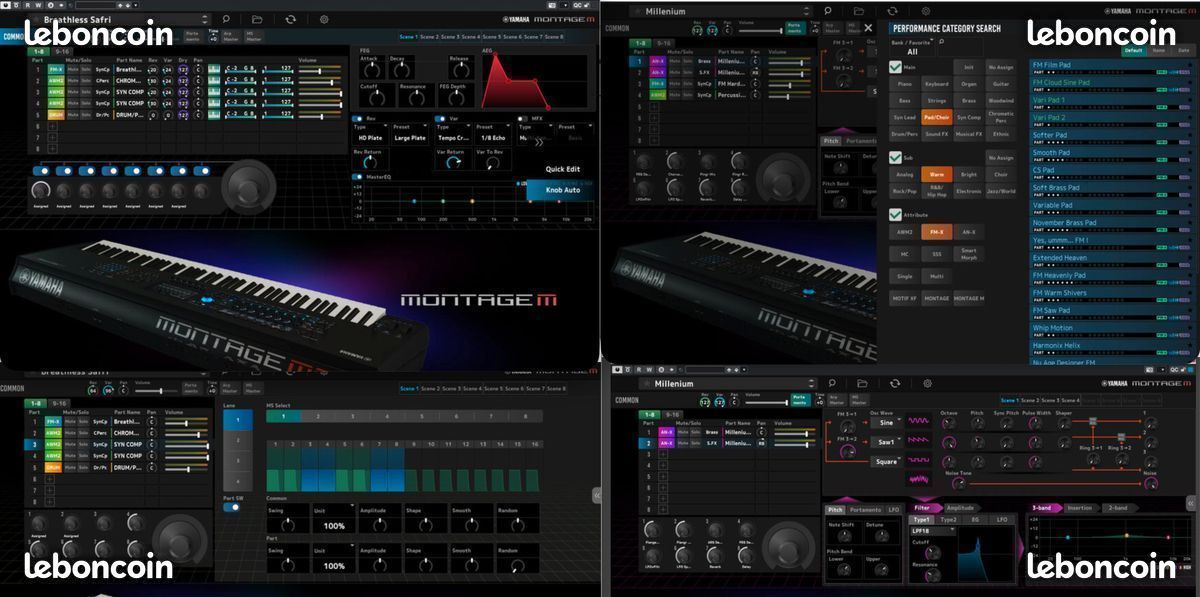
Task: Click the sync arrows icon in Millenium oscillator view
Action: pos(895,383)
